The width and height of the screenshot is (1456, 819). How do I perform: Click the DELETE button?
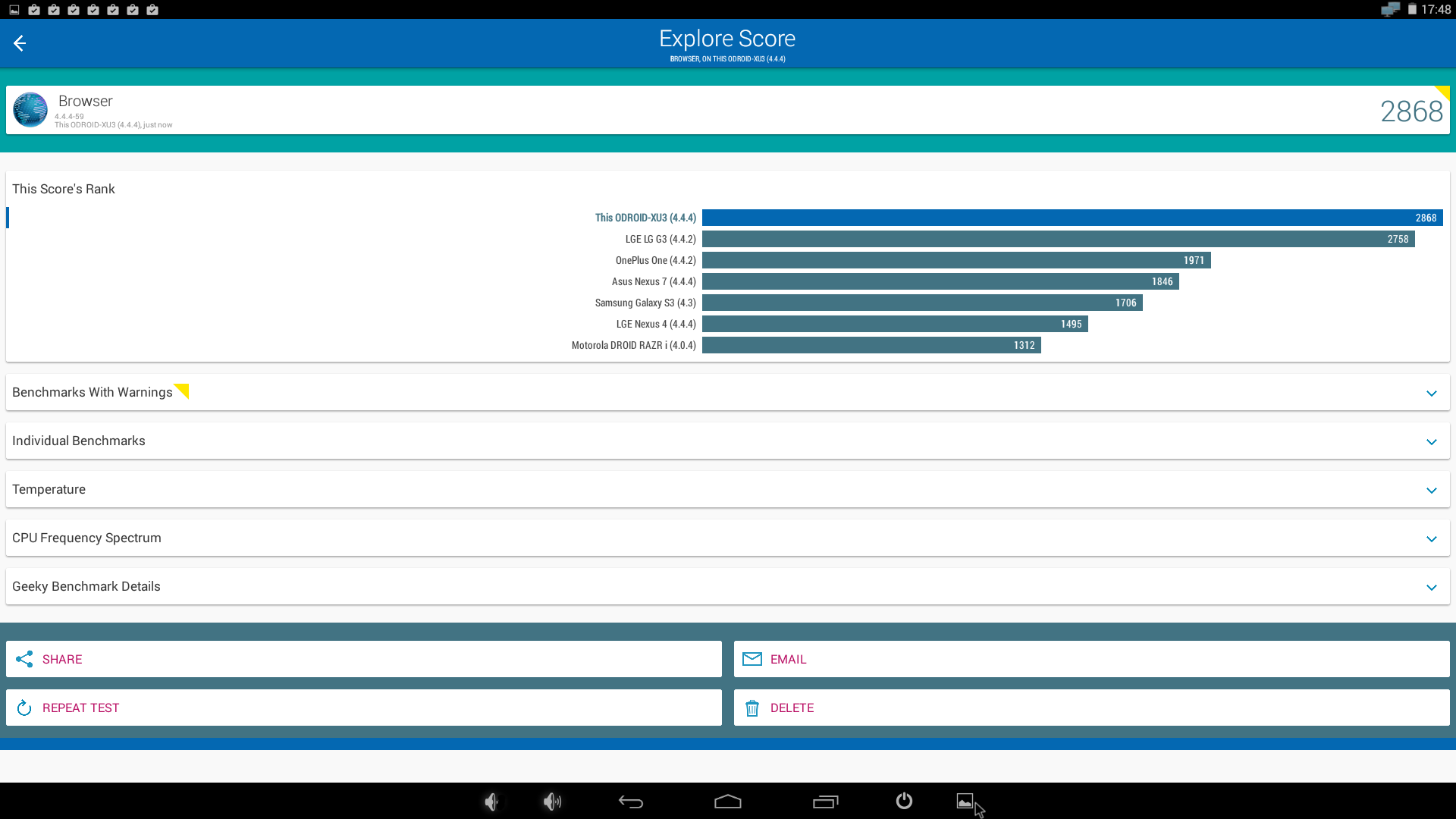click(1092, 708)
